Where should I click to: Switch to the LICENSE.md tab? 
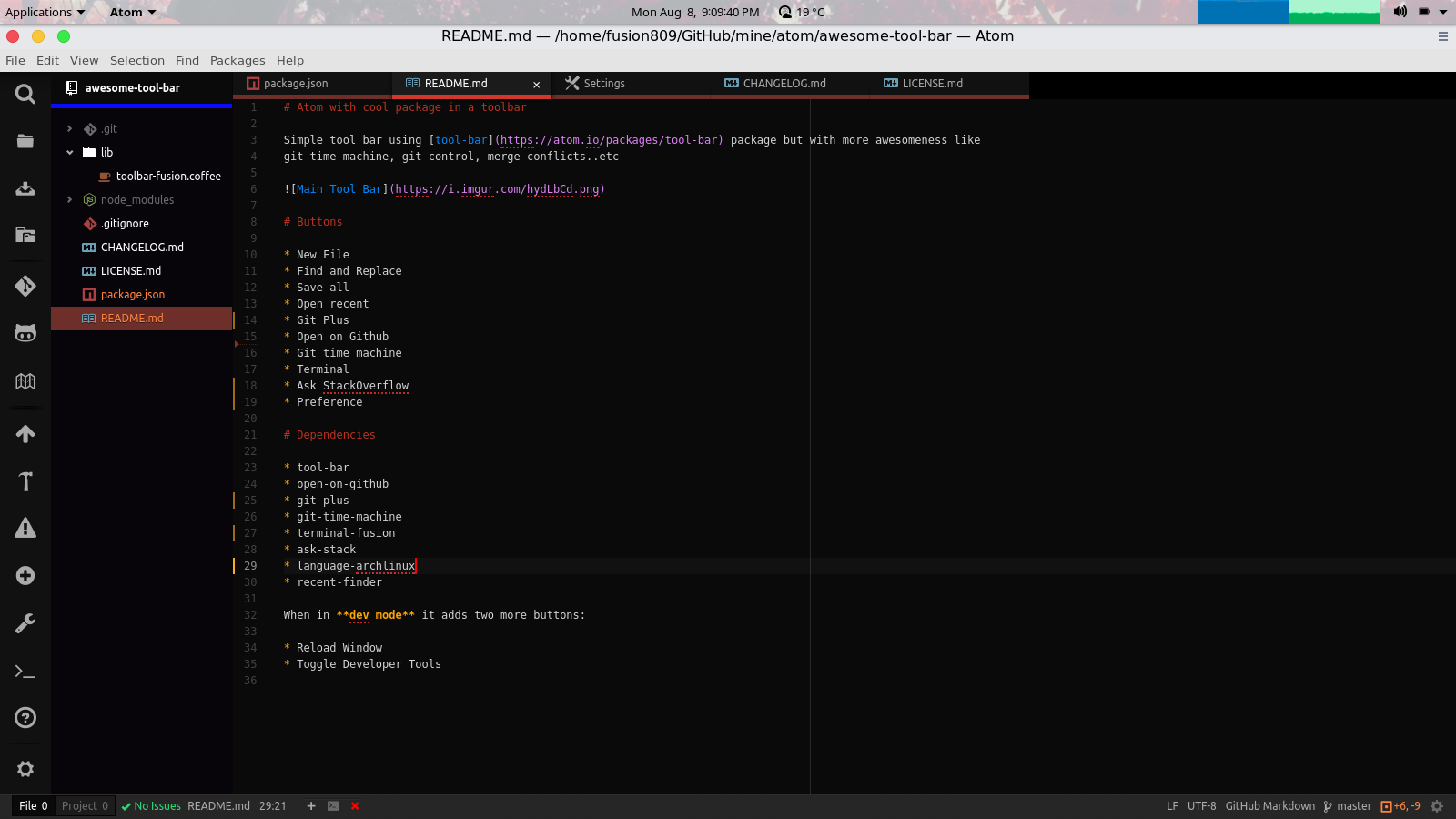tap(949, 84)
